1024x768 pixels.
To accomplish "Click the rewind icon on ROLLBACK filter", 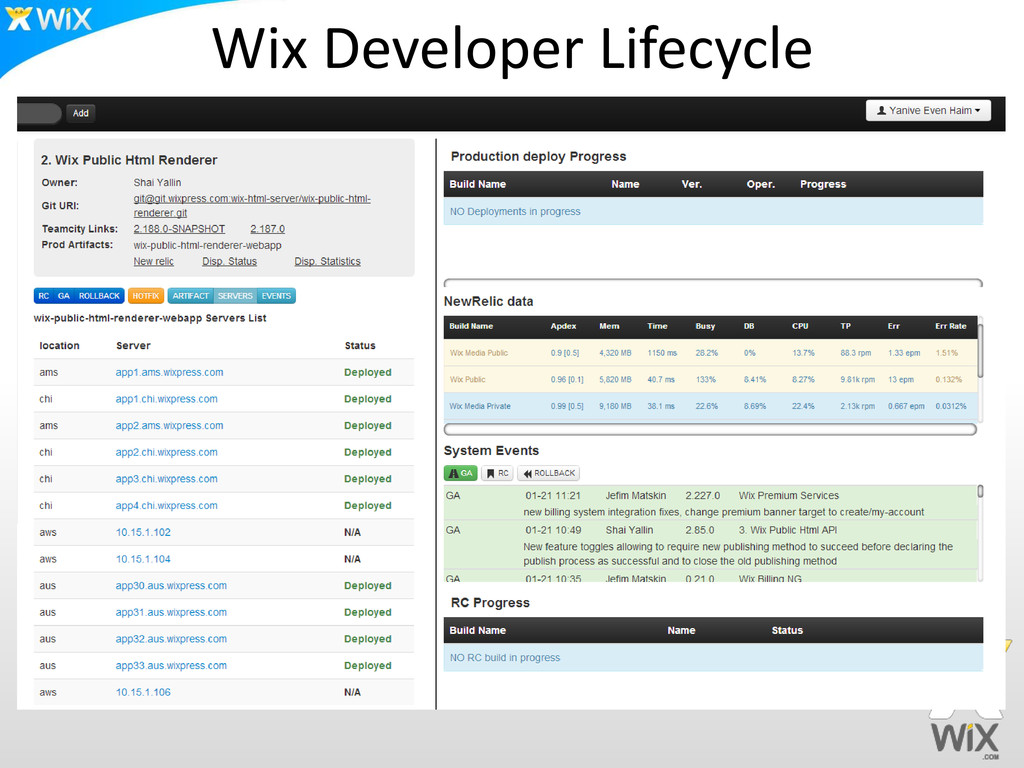I will (x=528, y=473).
